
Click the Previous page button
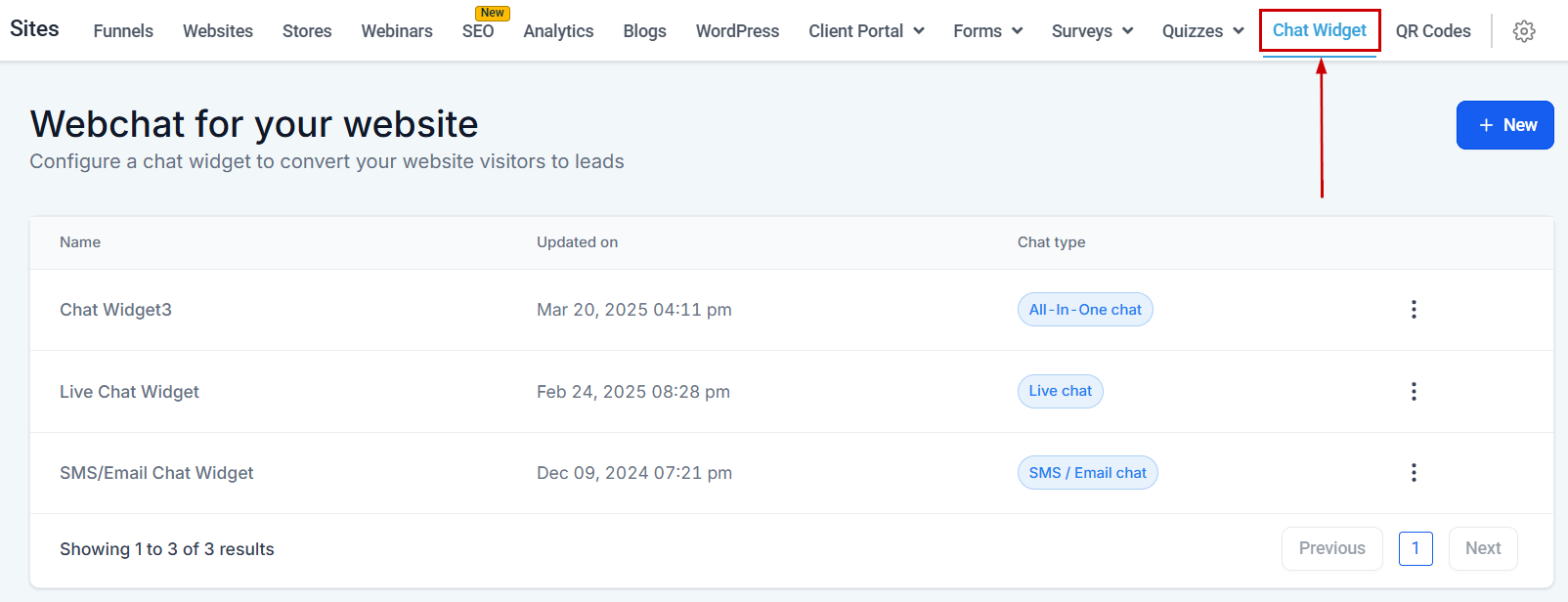click(x=1331, y=548)
